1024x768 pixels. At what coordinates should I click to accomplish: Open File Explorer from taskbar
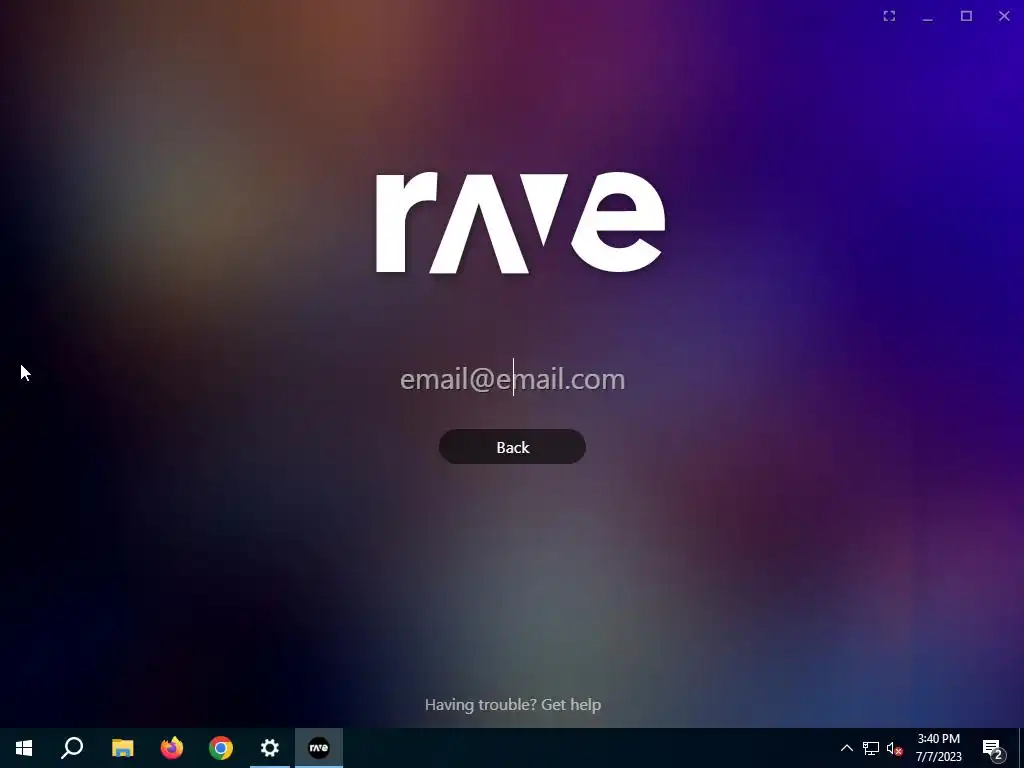click(x=122, y=748)
